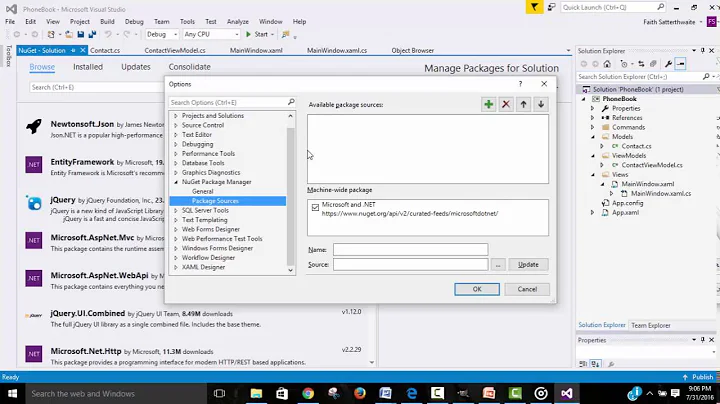Click Save All icon in toolbar
Viewport: 720px width, 404px height.
[92, 34]
